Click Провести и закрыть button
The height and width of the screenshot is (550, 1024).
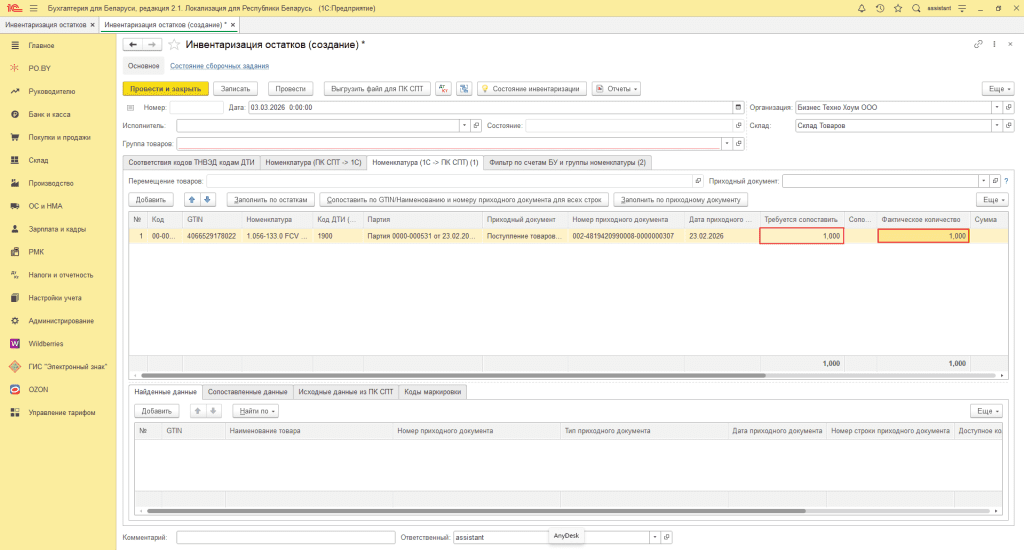[165, 89]
